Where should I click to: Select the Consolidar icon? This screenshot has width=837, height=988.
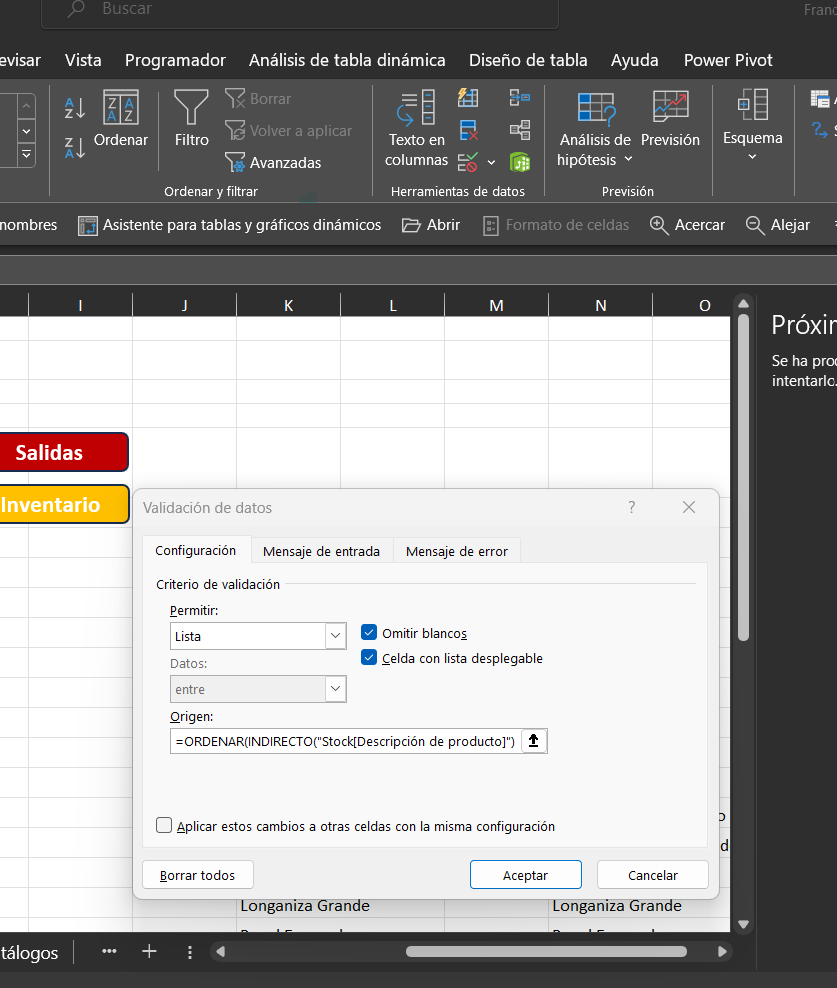point(518,97)
